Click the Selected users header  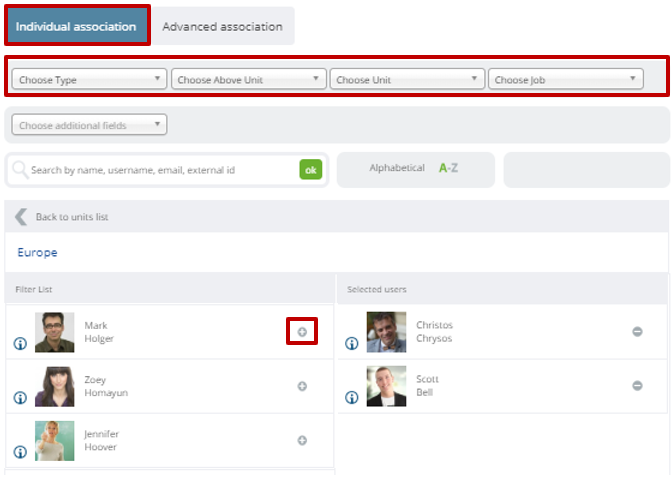click(x=377, y=289)
